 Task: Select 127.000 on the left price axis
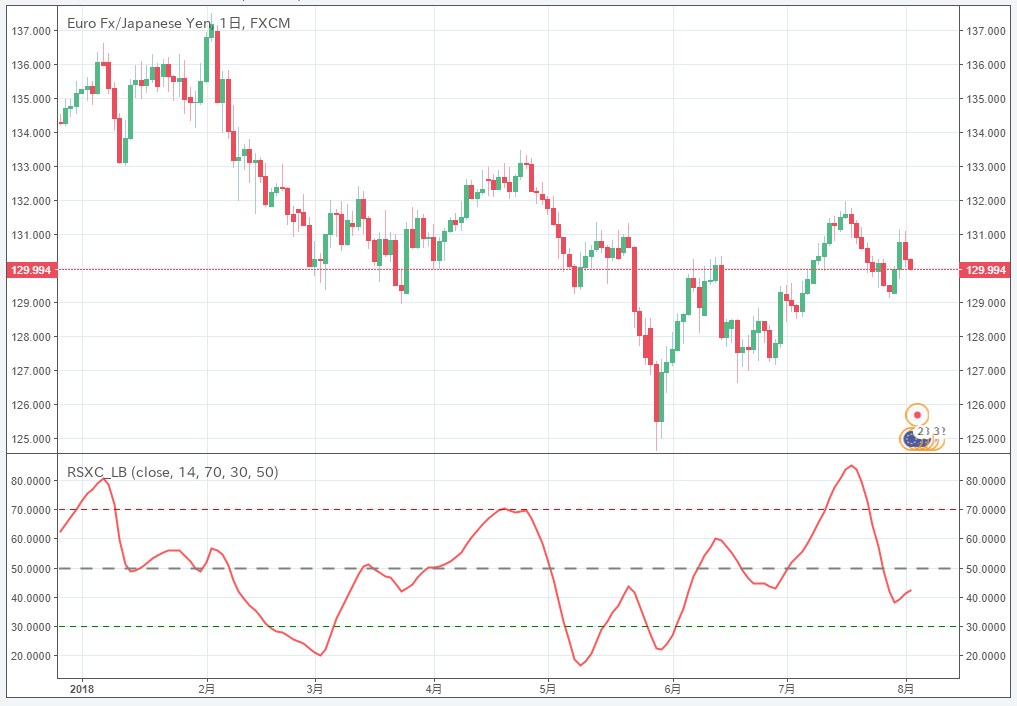(31, 371)
